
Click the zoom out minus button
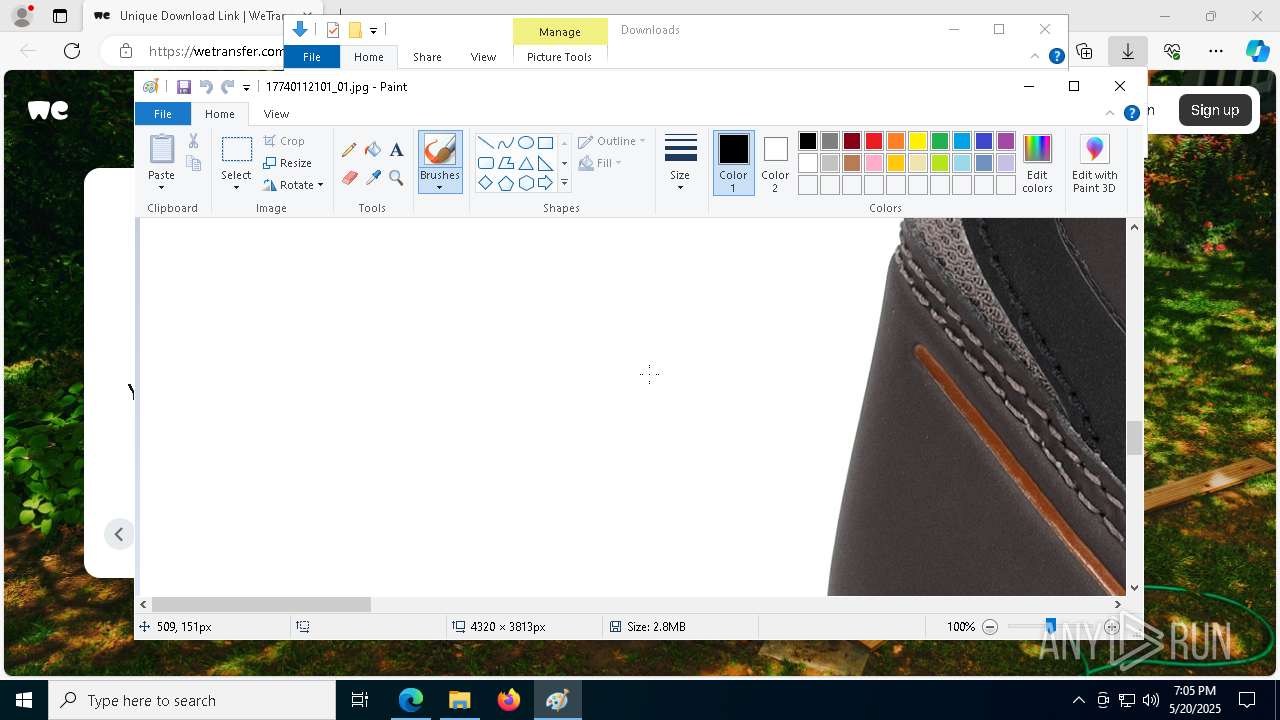(x=990, y=627)
